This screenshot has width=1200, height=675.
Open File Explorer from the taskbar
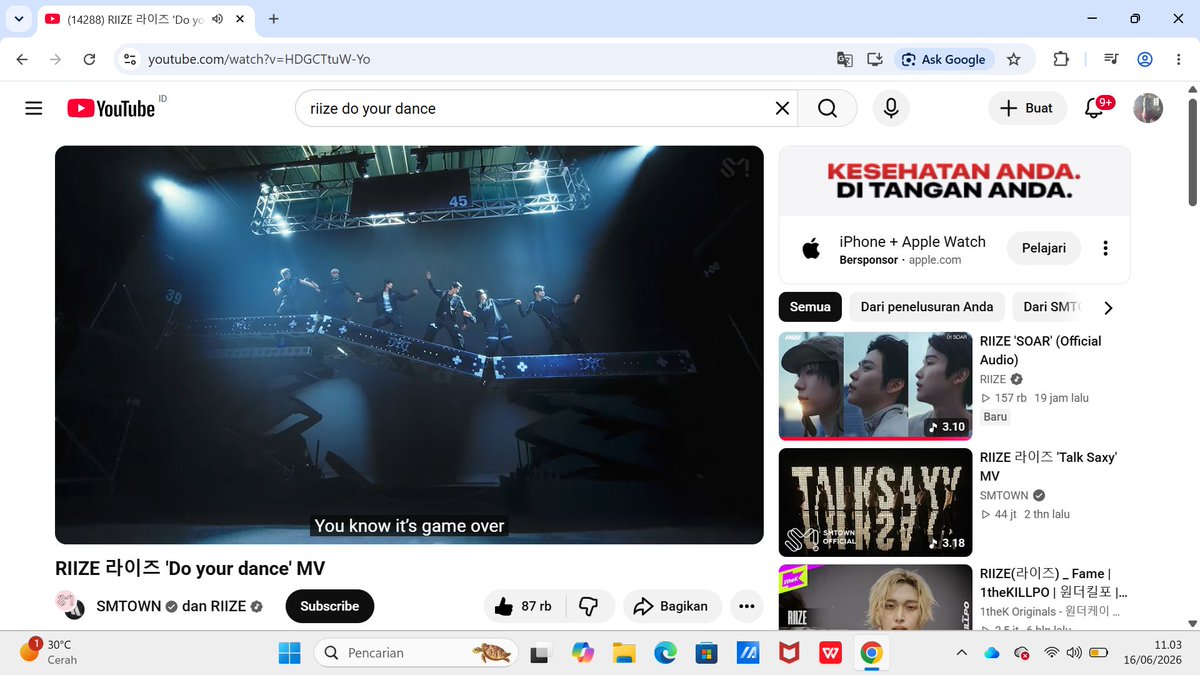pos(624,653)
